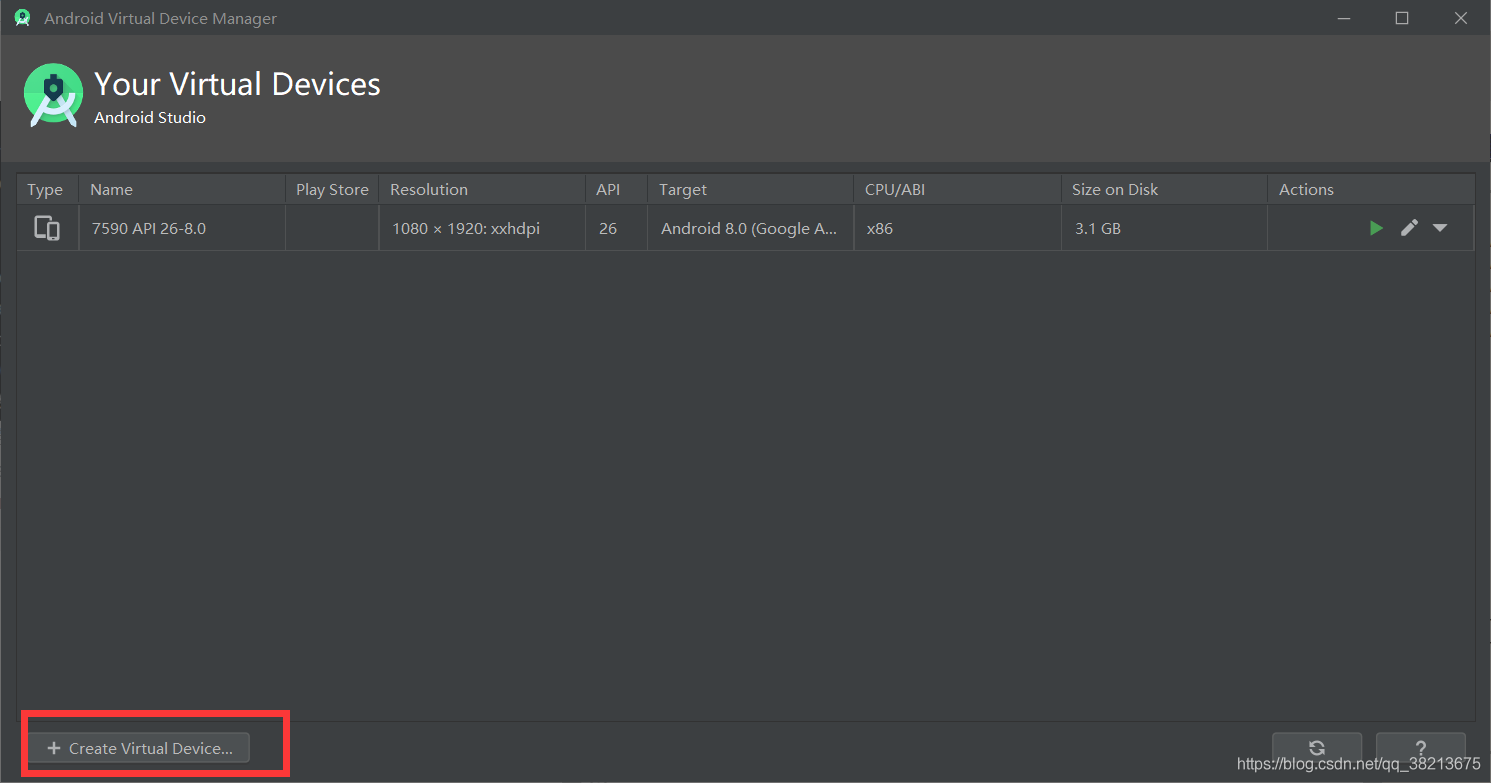
Task: Refresh the virtual devices list
Action: coord(1317,748)
